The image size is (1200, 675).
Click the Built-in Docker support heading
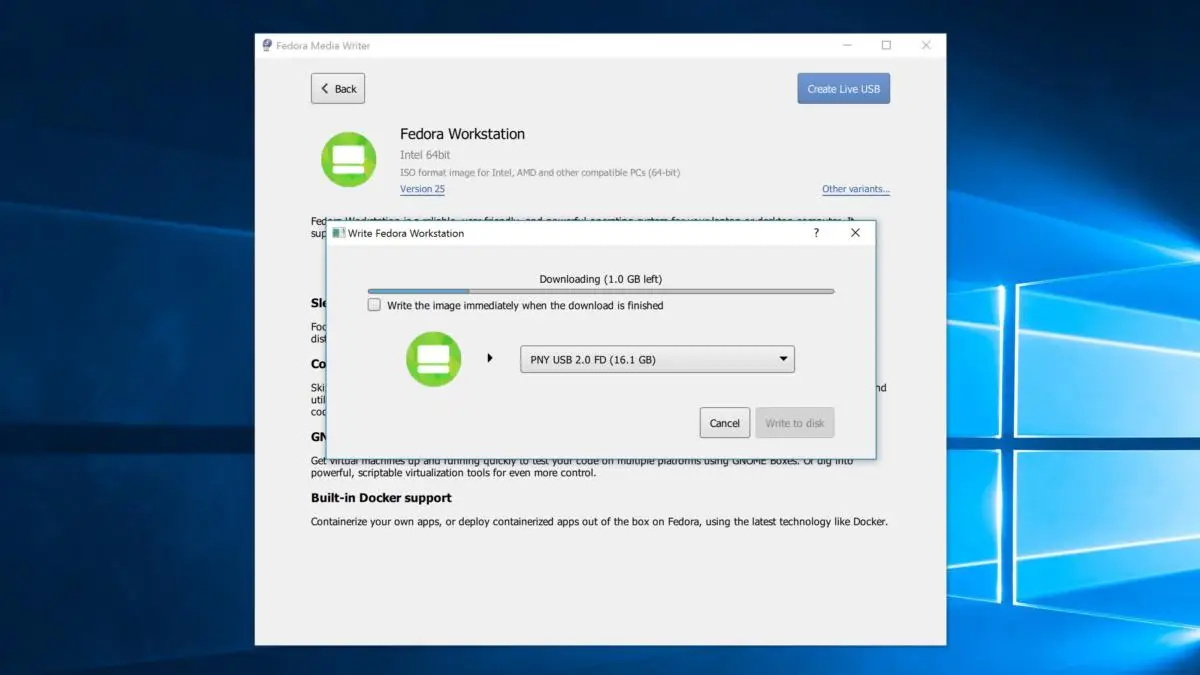(381, 498)
